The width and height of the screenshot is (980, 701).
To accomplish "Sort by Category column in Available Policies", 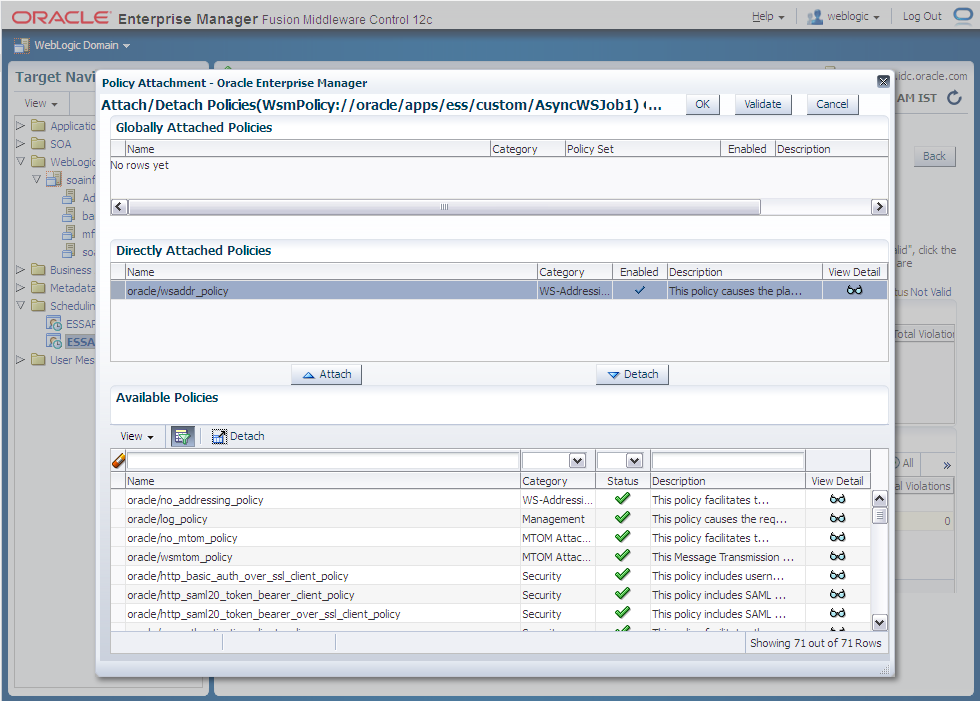I will 558,481.
